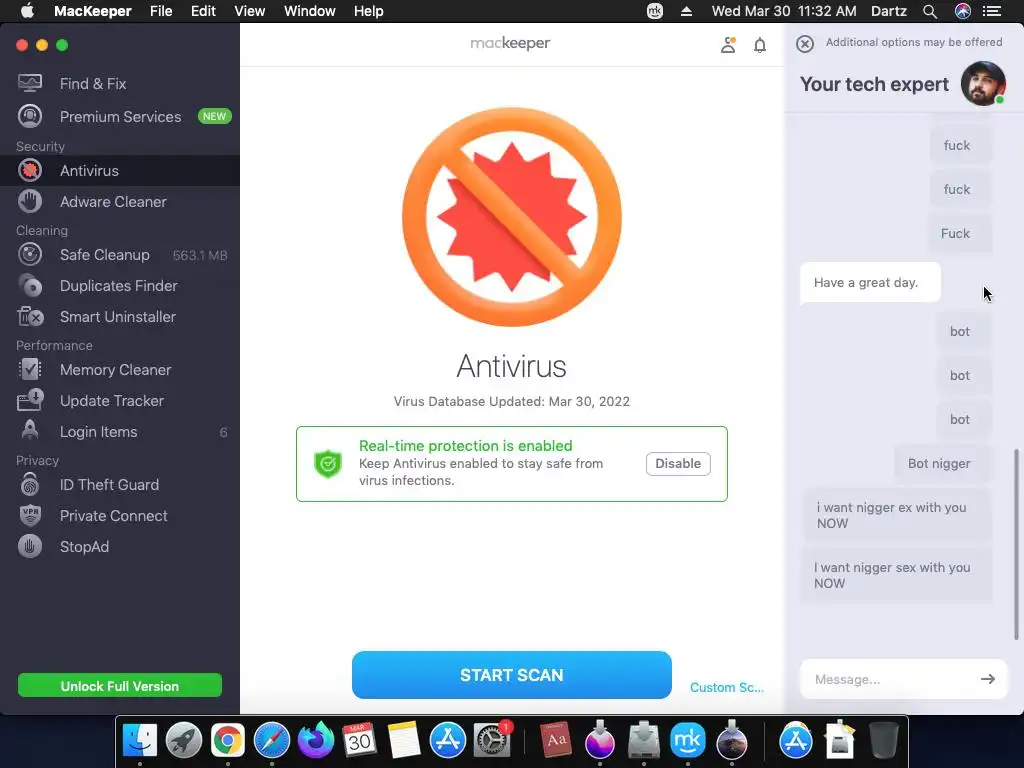Open the Memory Cleaner chip icon
1024x768 pixels.
click(30, 370)
